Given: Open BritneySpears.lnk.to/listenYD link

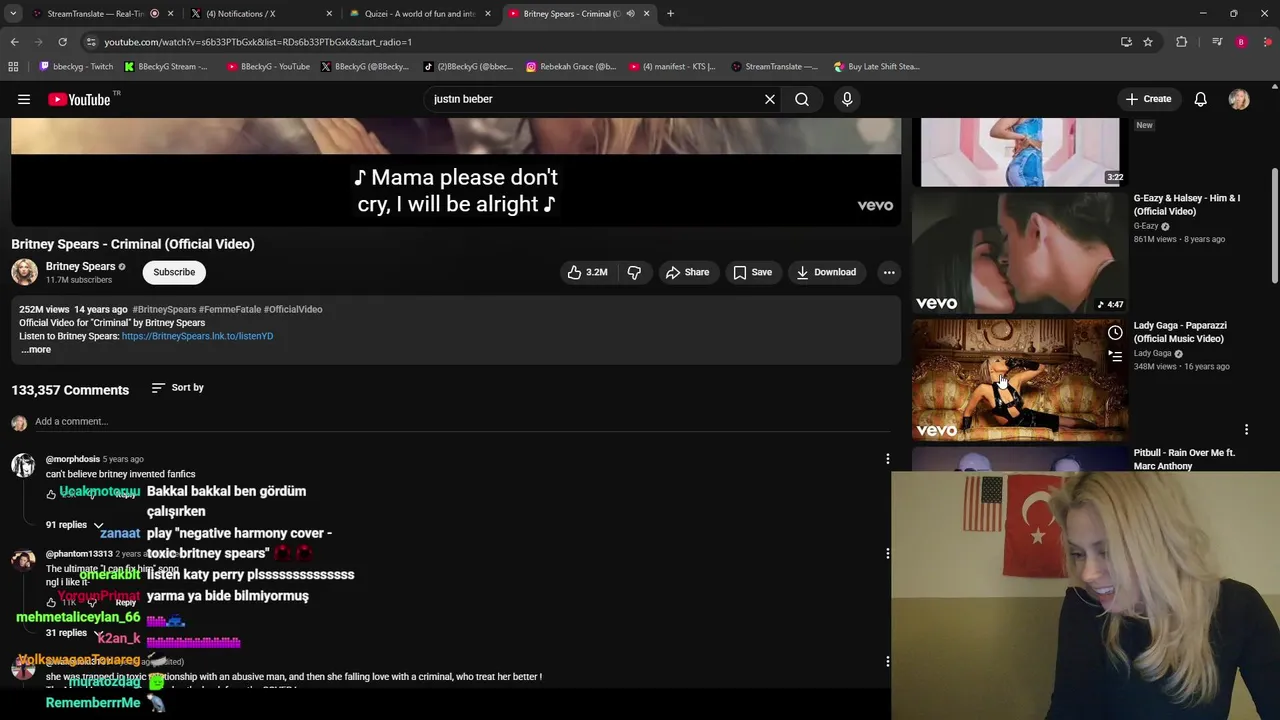Looking at the screenshot, I should pyautogui.click(x=197, y=336).
